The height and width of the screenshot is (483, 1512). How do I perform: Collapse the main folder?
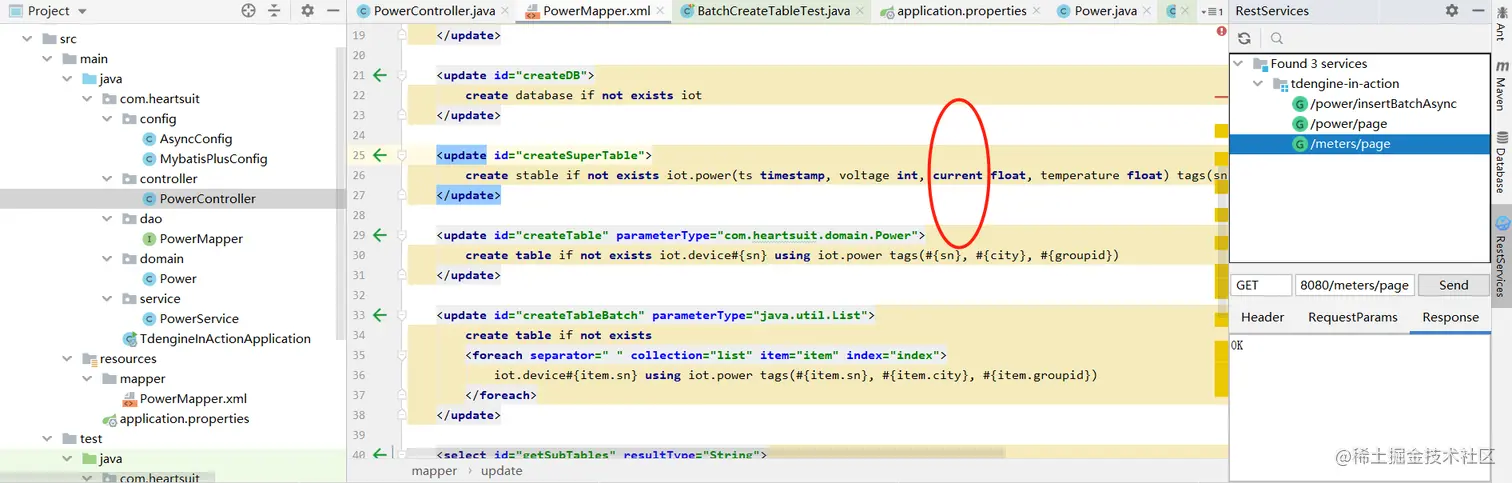47,59
